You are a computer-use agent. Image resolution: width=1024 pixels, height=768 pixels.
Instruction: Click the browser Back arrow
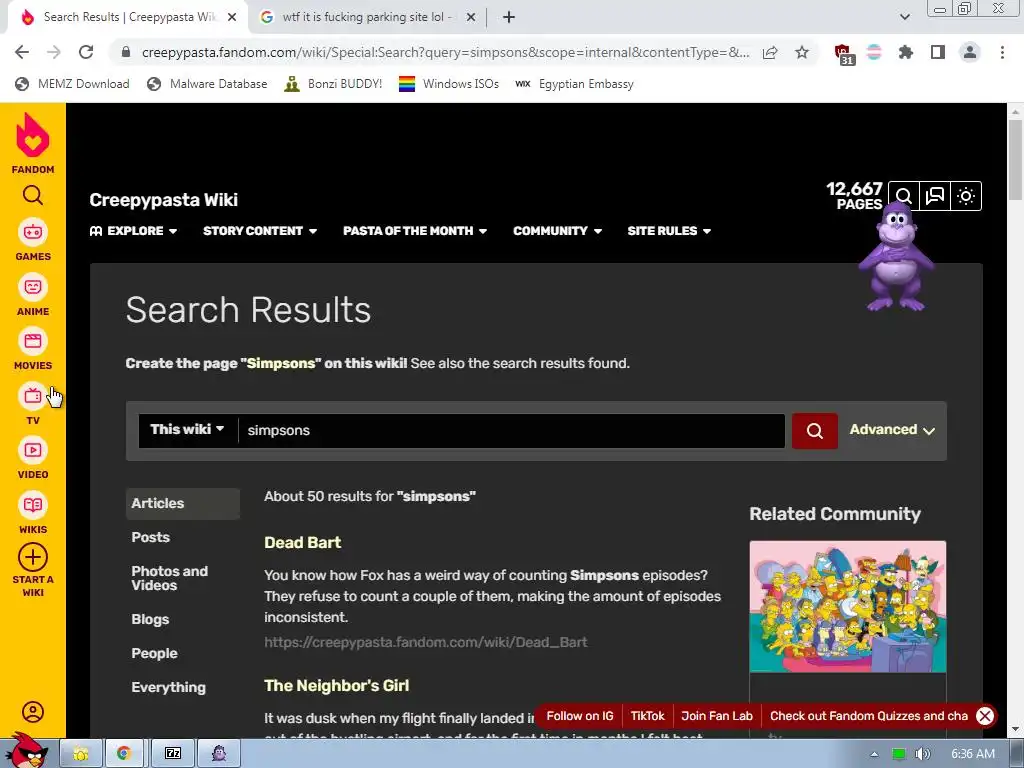tap(22, 52)
